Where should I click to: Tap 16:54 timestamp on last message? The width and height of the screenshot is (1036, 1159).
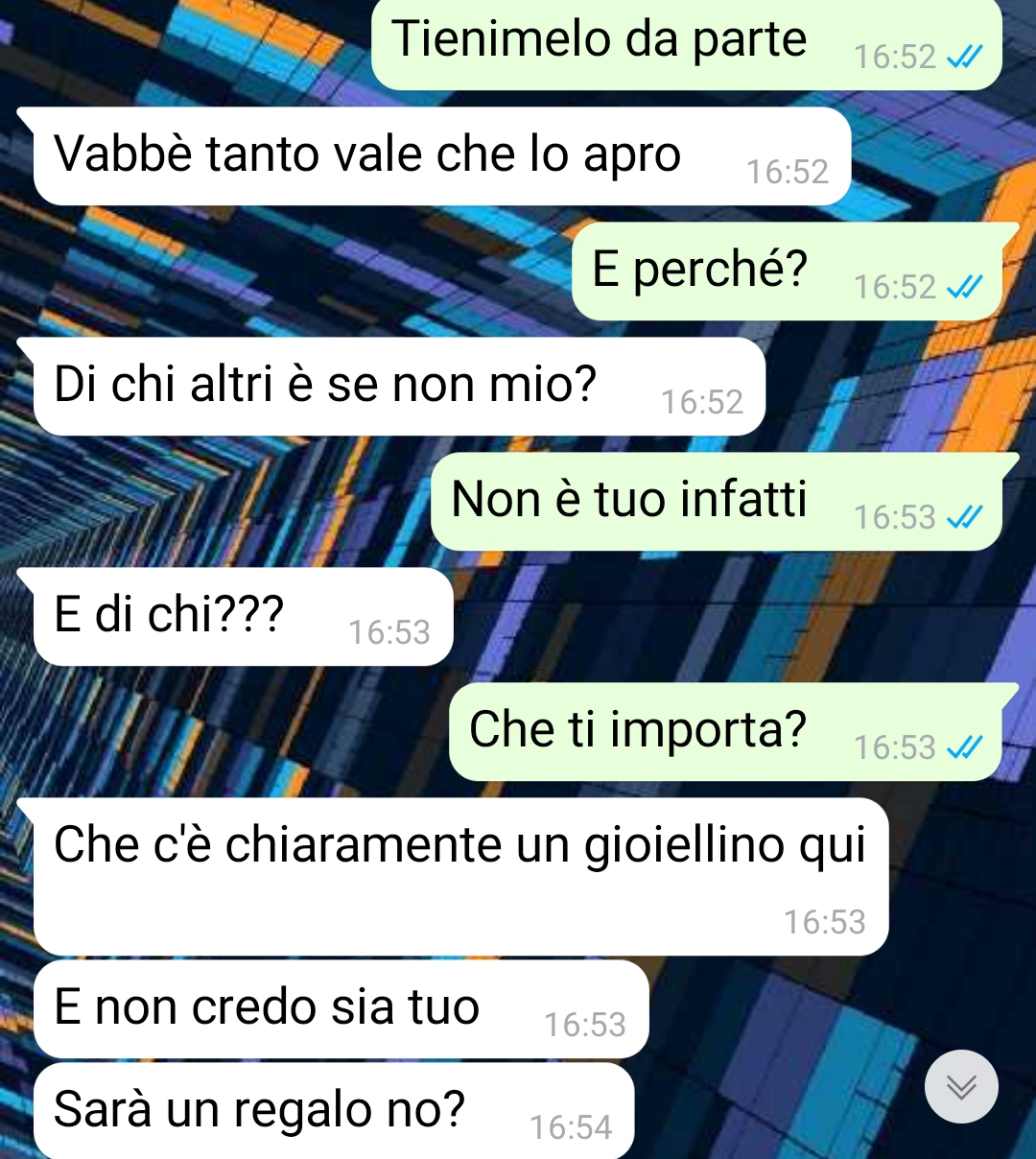pos(571,1127)
